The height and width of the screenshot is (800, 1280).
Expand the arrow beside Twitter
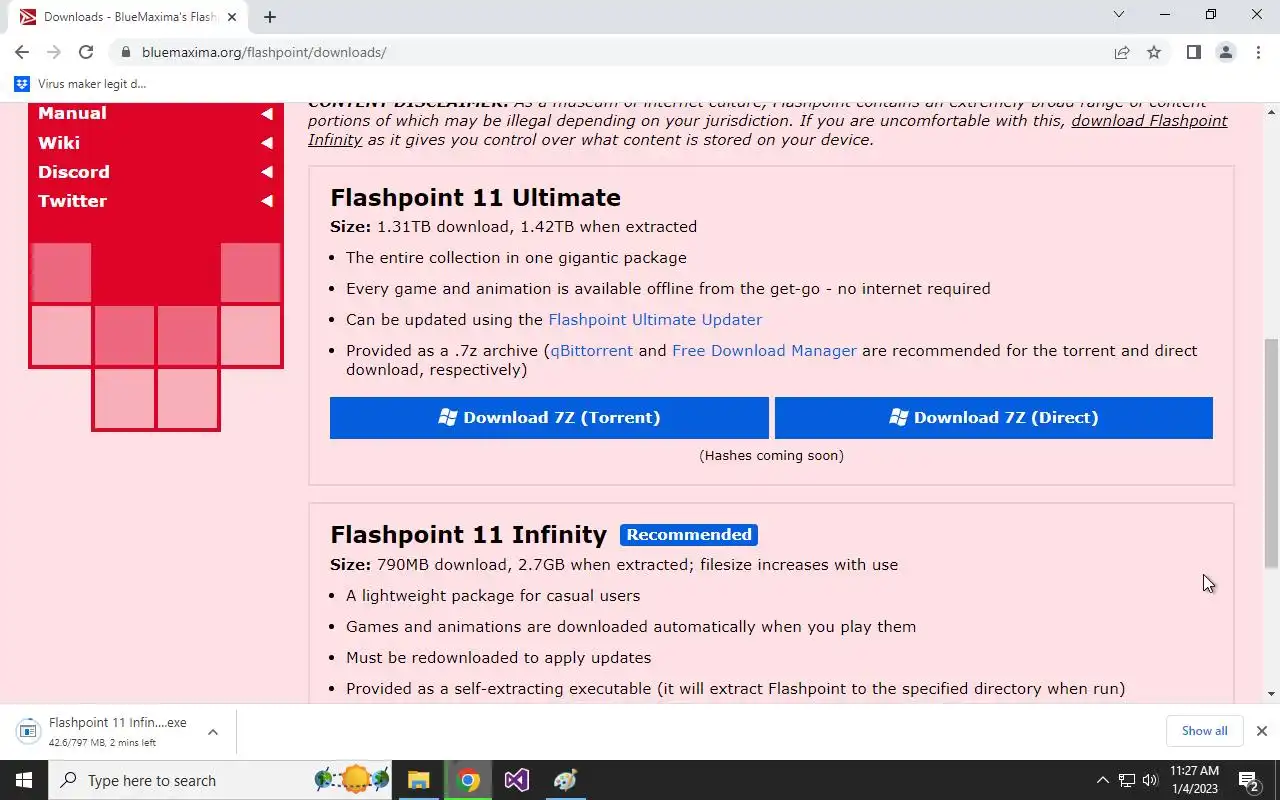267,201
